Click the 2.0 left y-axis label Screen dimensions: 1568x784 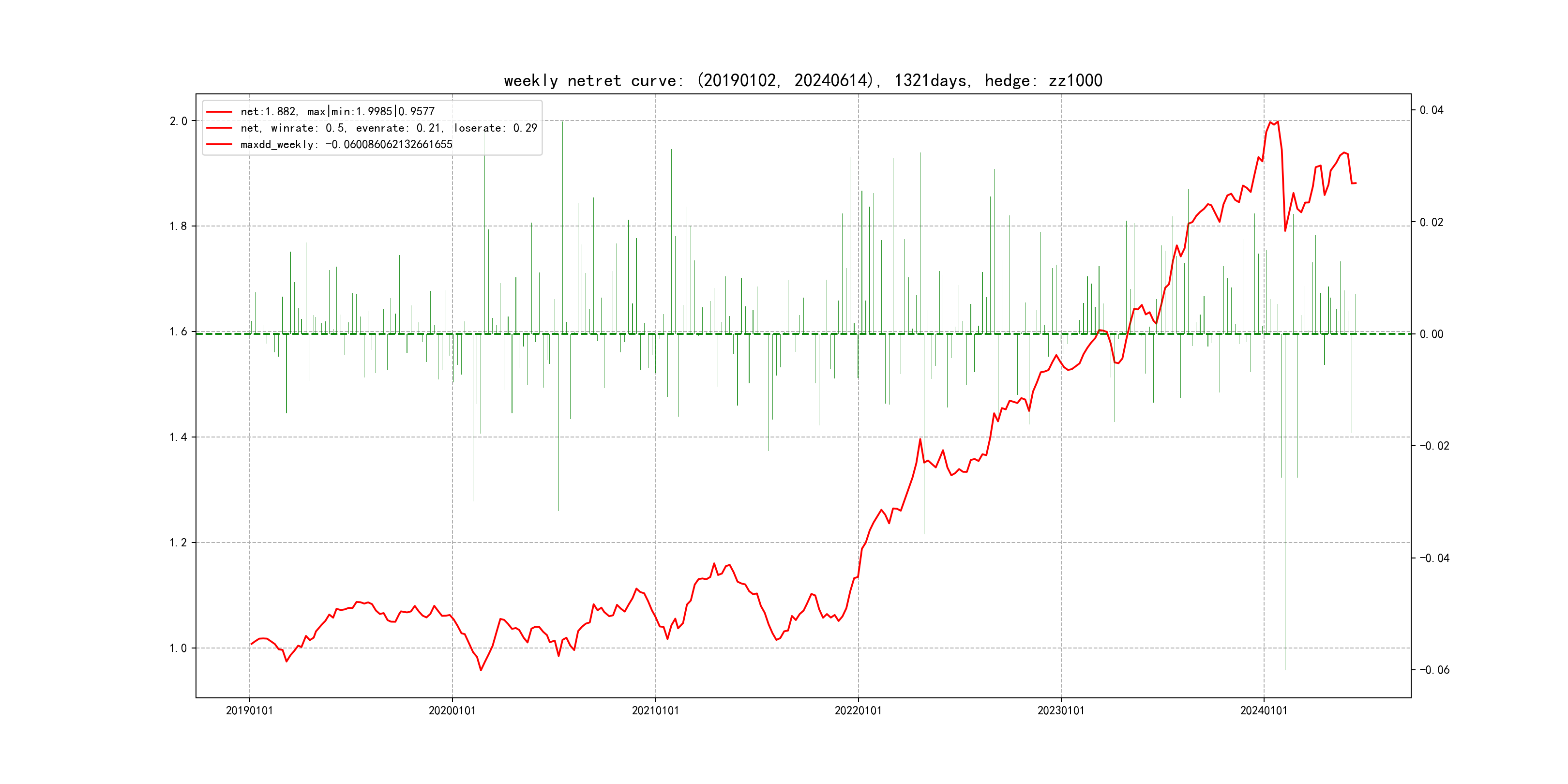[179, 121]
